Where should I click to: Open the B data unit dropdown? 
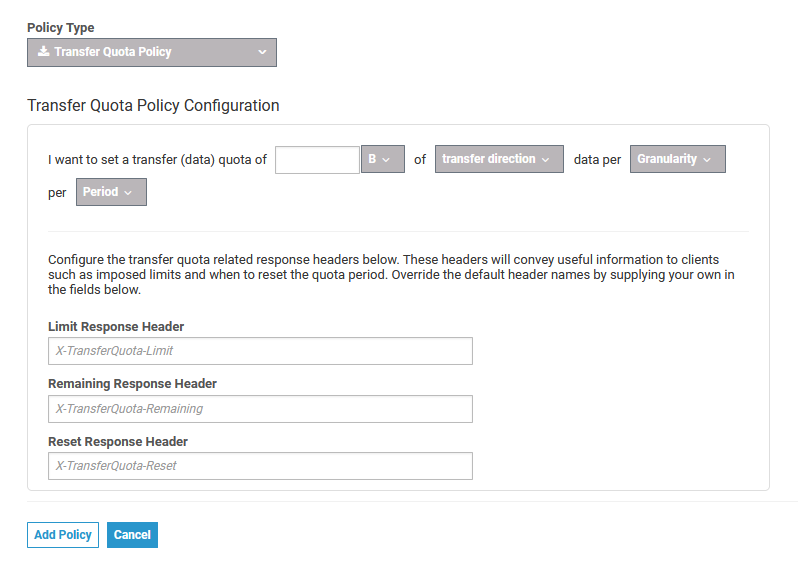click(x=381, y=159)
